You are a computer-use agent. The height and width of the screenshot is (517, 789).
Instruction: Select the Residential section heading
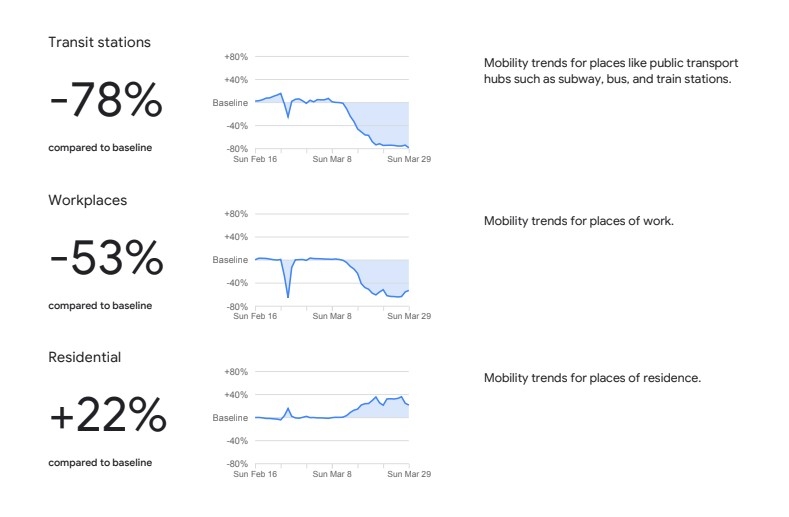(85, 357)
